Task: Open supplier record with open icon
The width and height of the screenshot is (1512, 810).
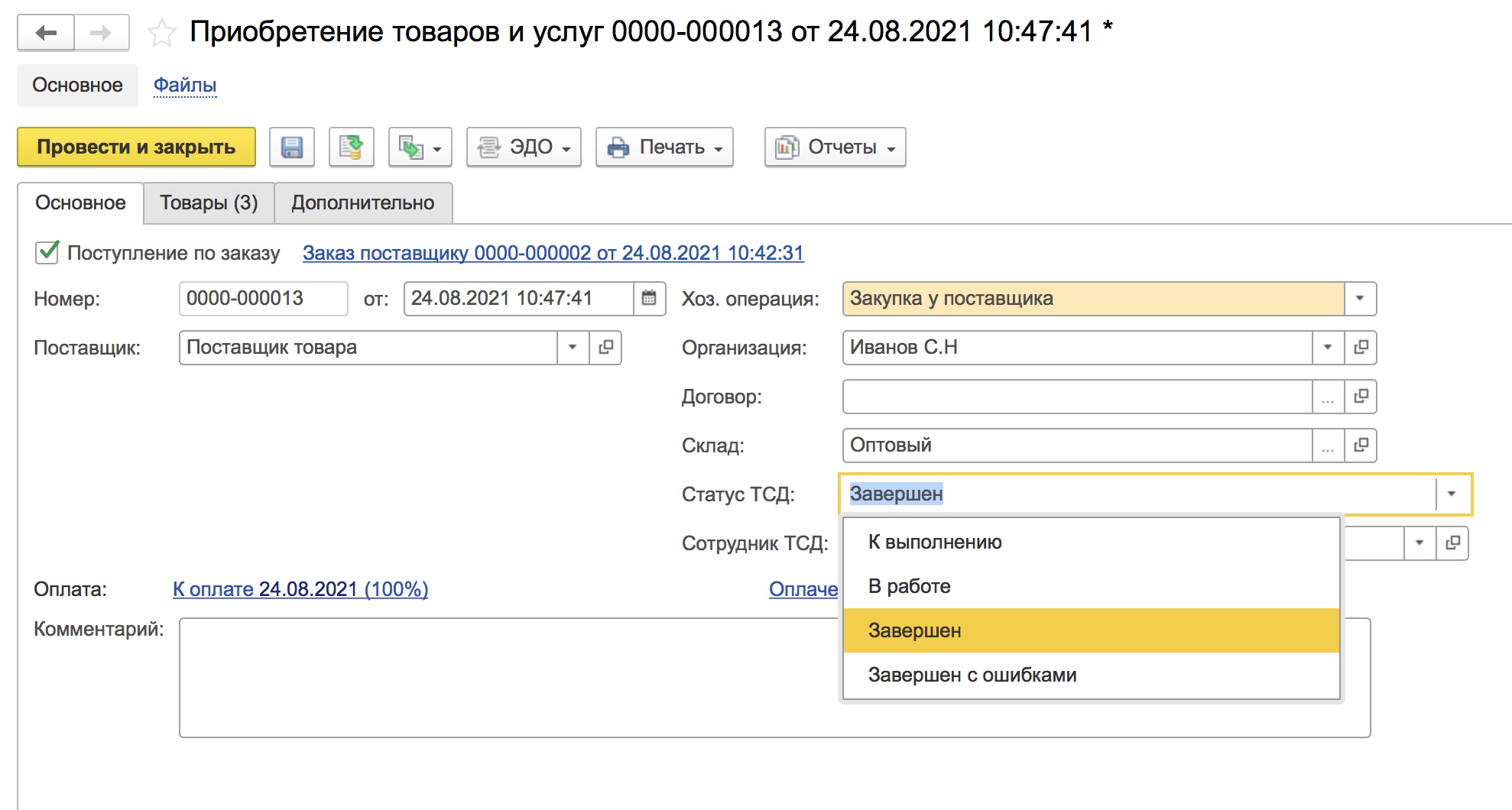Action: pyautogui.click(x=606, y=347)
